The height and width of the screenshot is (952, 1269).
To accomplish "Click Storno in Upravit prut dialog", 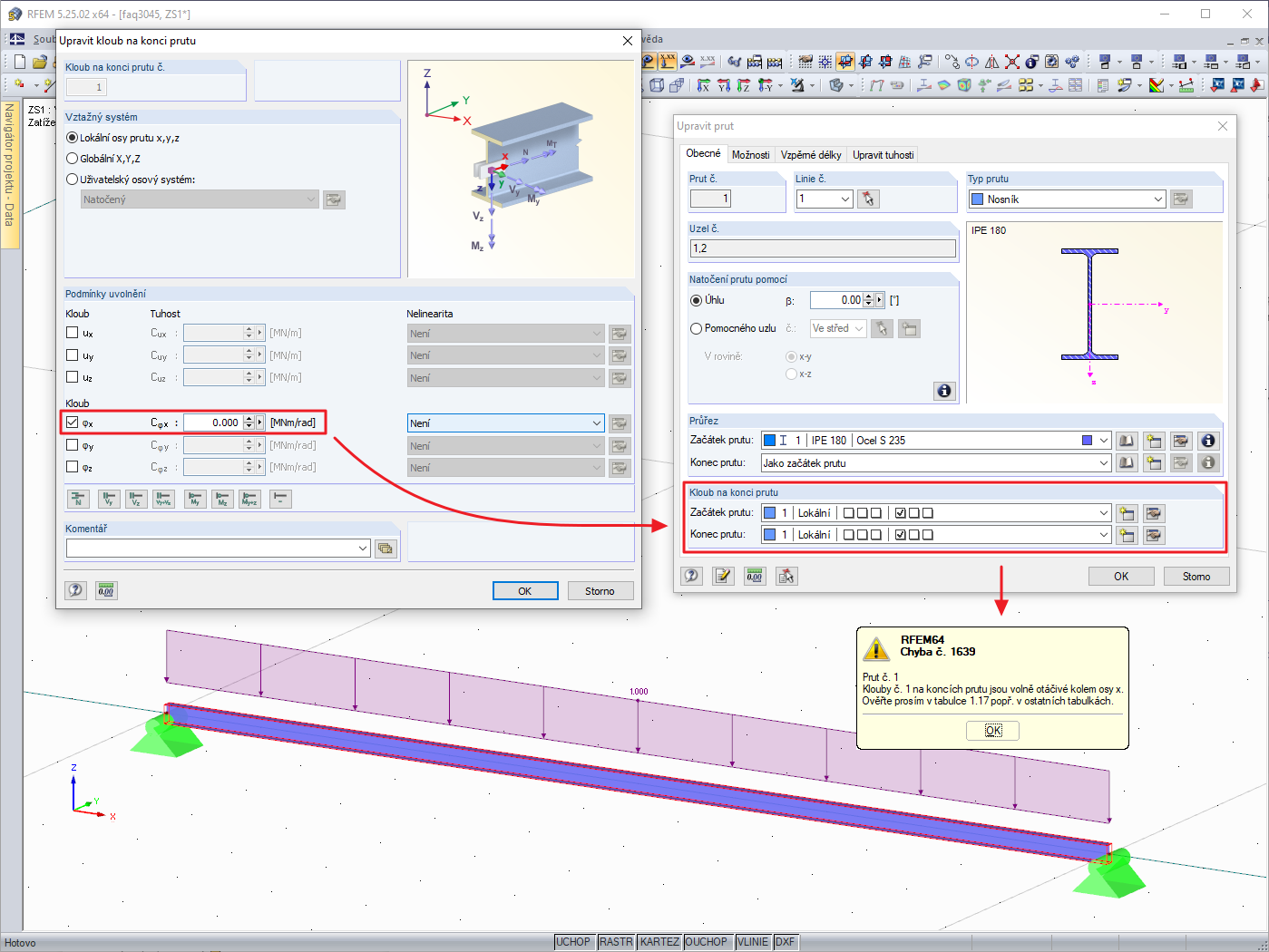I will pyautogui.click(x=1196, y=577).
